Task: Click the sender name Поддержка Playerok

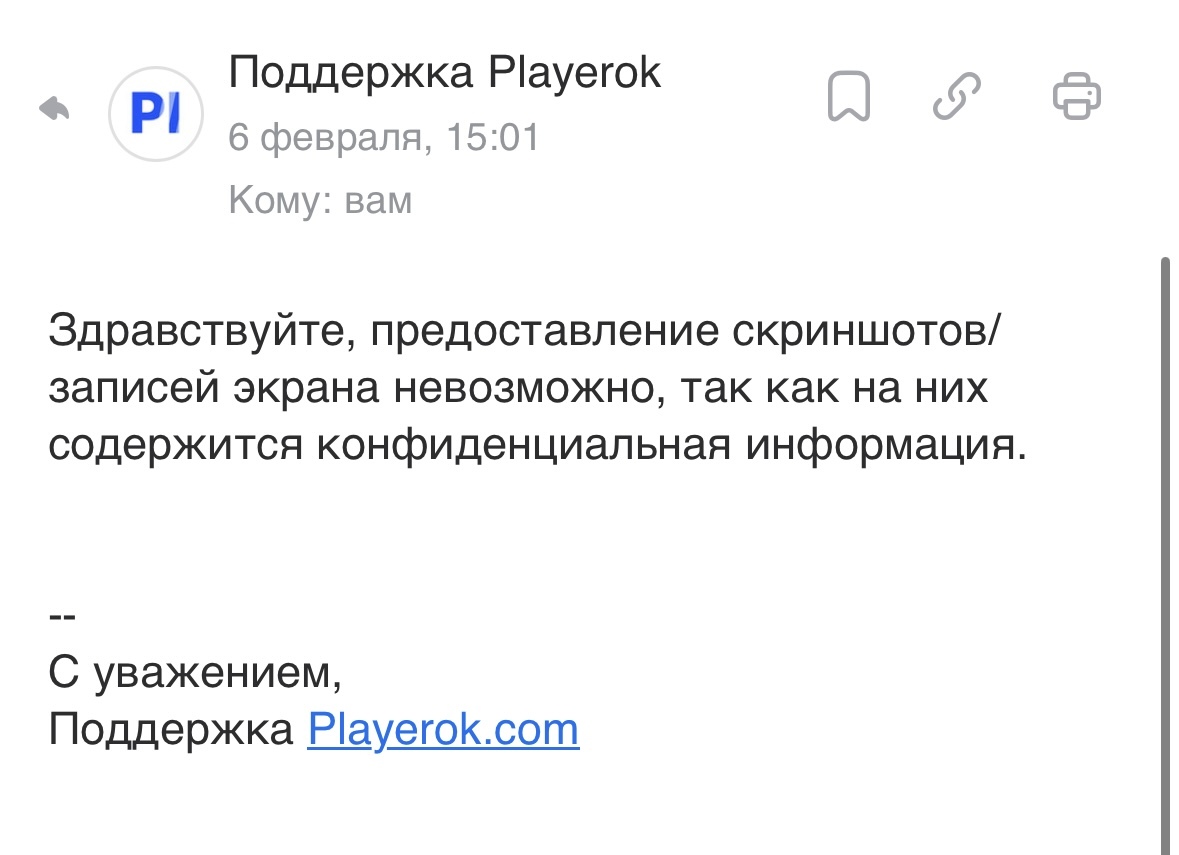Action: pos(445,71)
